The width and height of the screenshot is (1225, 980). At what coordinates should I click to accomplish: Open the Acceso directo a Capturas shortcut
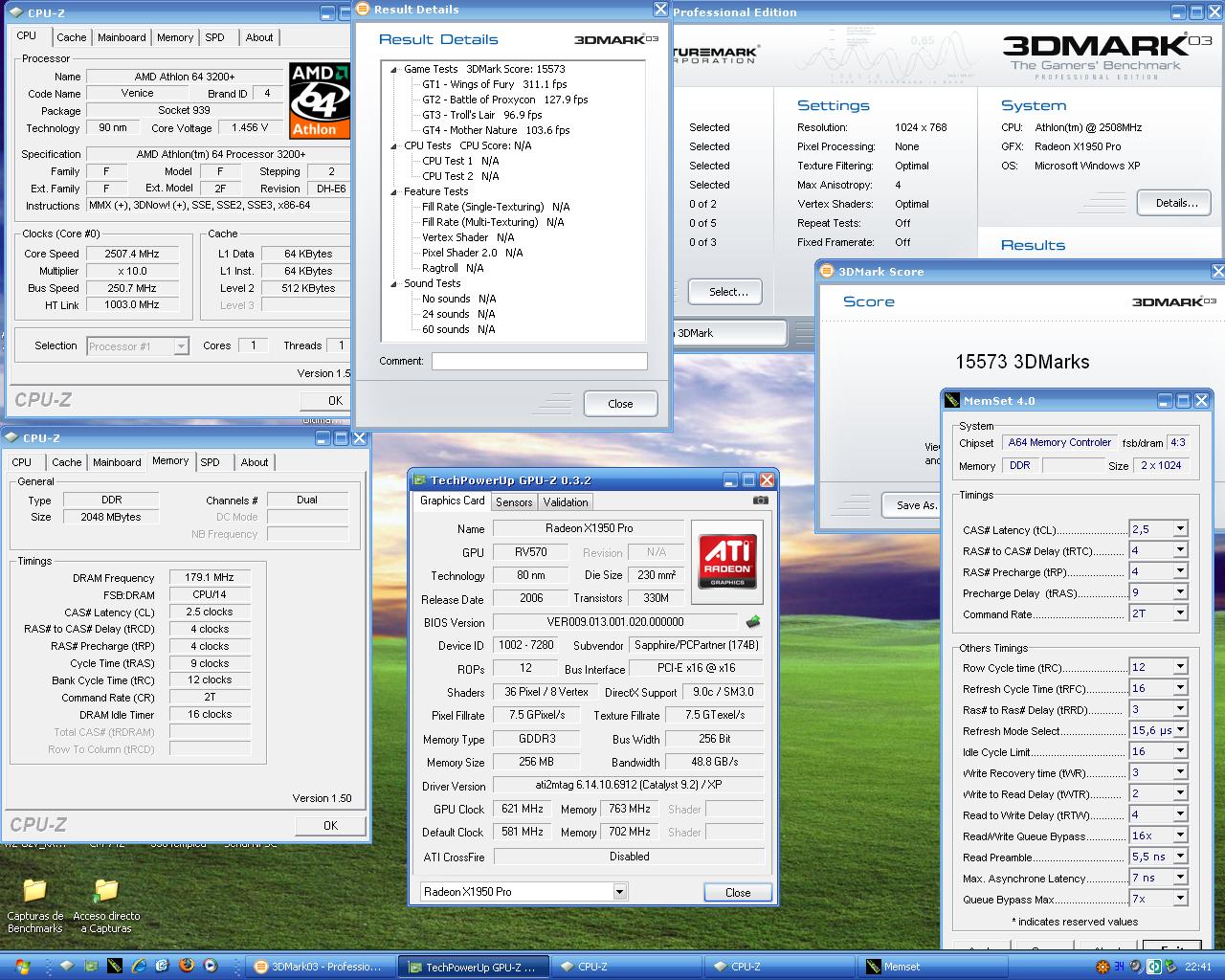coord(106,905)
